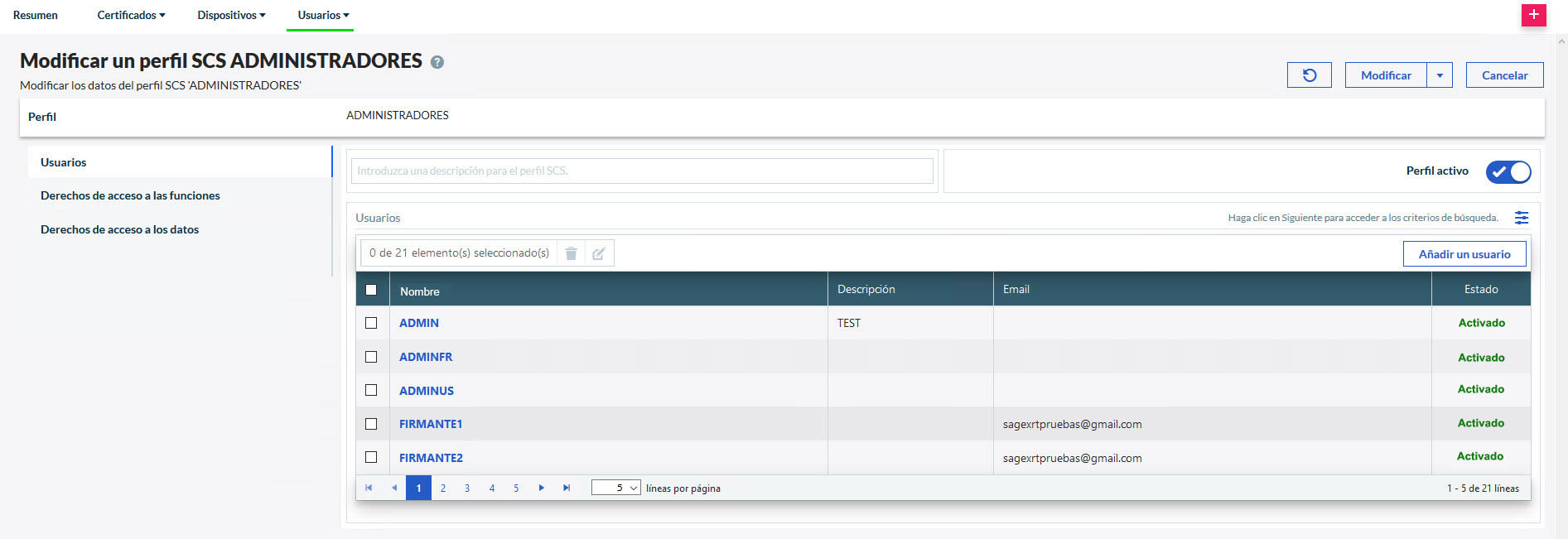The width and height of the screenshot is (1568, 539).
Task: Open the lines per page dropdown
Action: click(615, 488)
